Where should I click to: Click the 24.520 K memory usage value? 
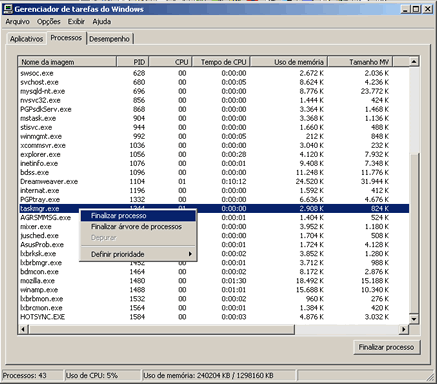[x=310, y=181]
